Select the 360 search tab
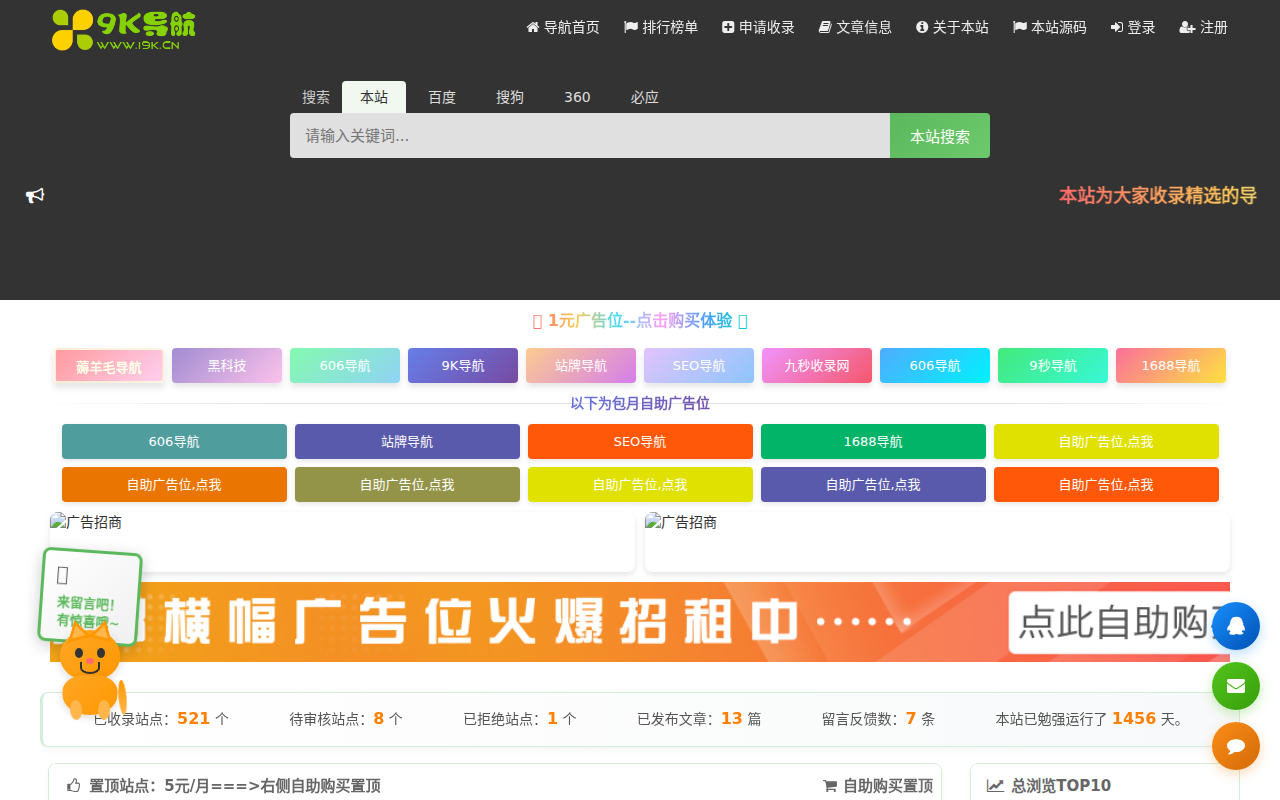The image size is (1280, 800). pos(577,97)
